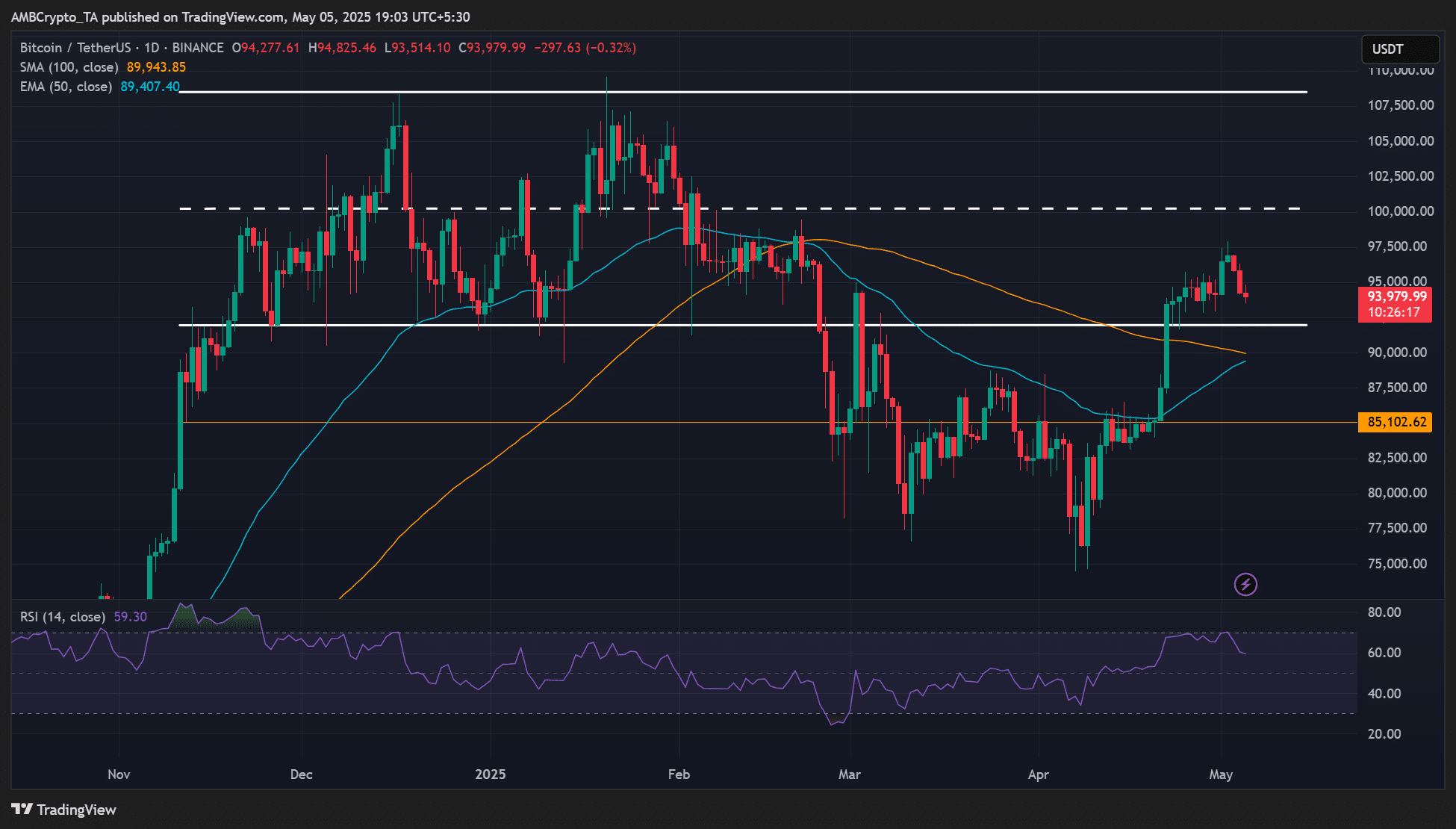
Task: Click the countdown timer 10:26:17
Action: point(1393,312)
